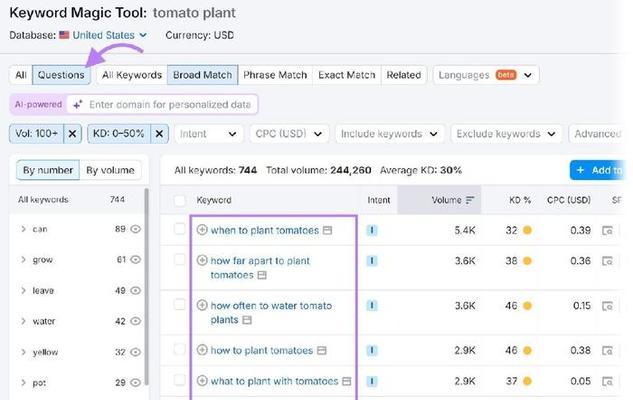This screenshot has width=633, height=400.
Task: Toggle eye icon for 'yellow' group
Action: coord(136,352)
